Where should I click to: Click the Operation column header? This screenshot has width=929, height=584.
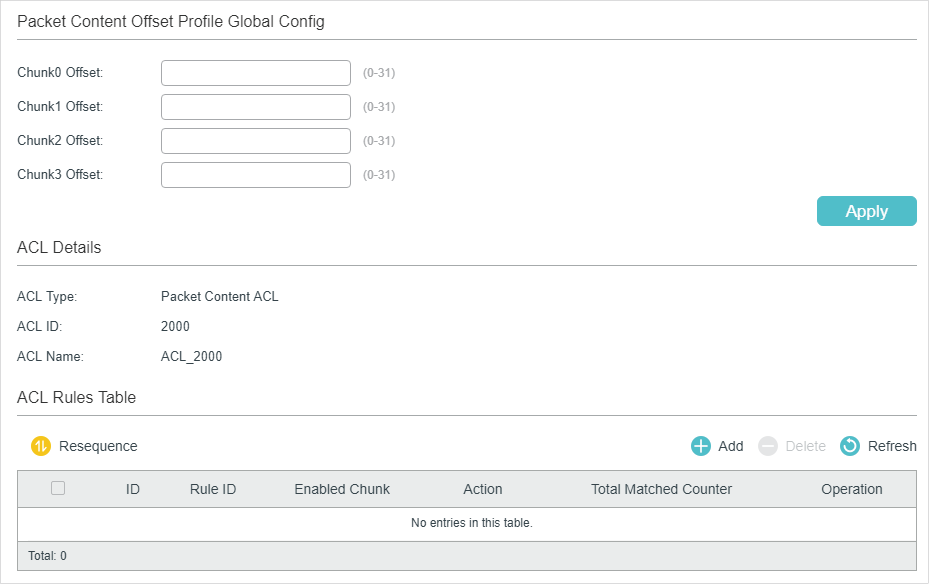coord(852,489)
